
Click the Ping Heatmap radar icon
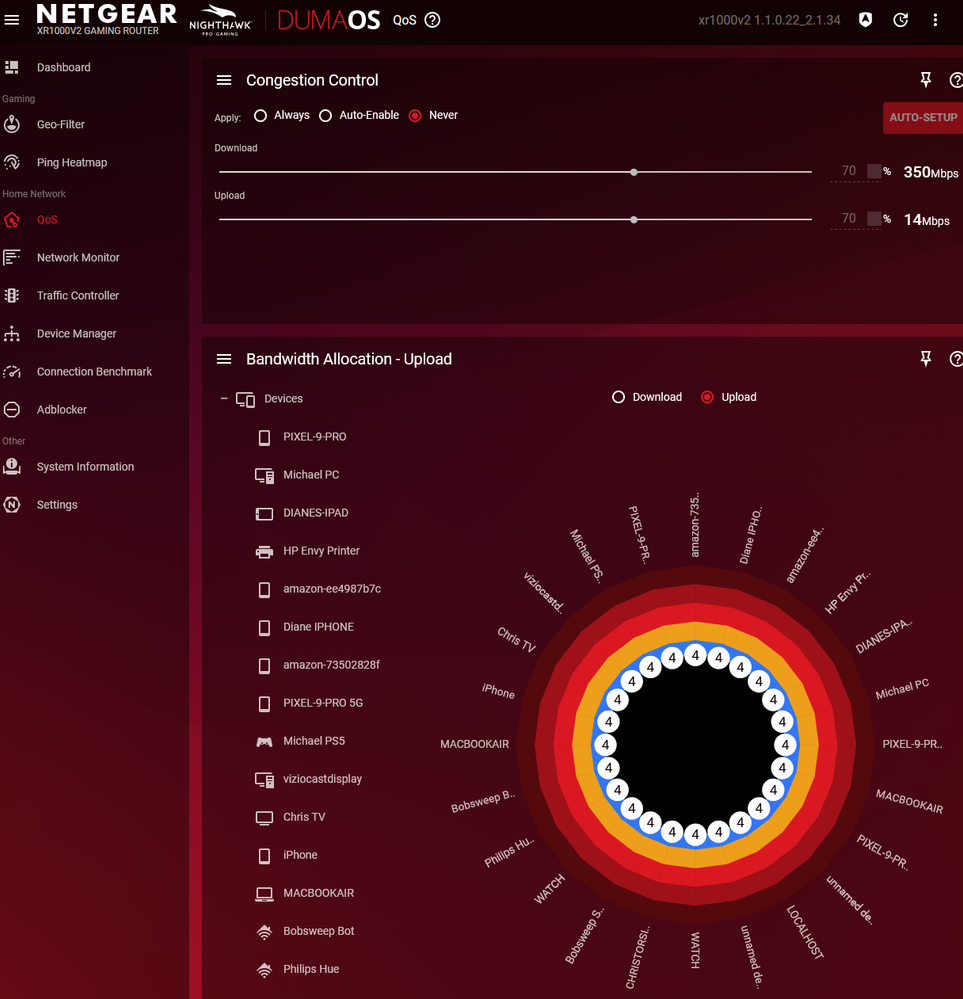click(11, 162)
